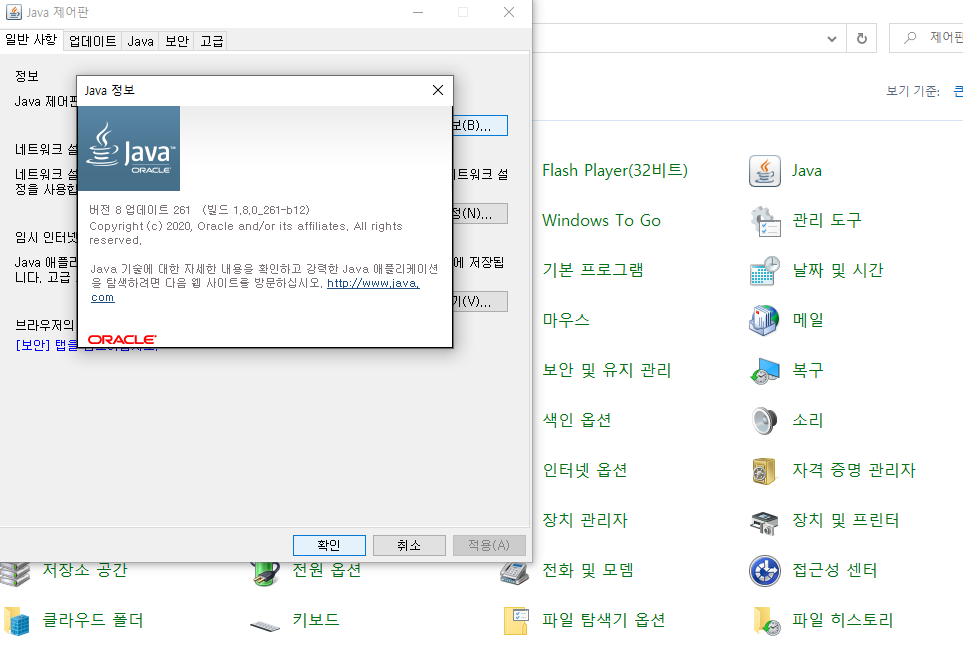The width and height of the screenshot is (963, 649).
Task: Open the 관리 도구 icon
Action: 765,221
